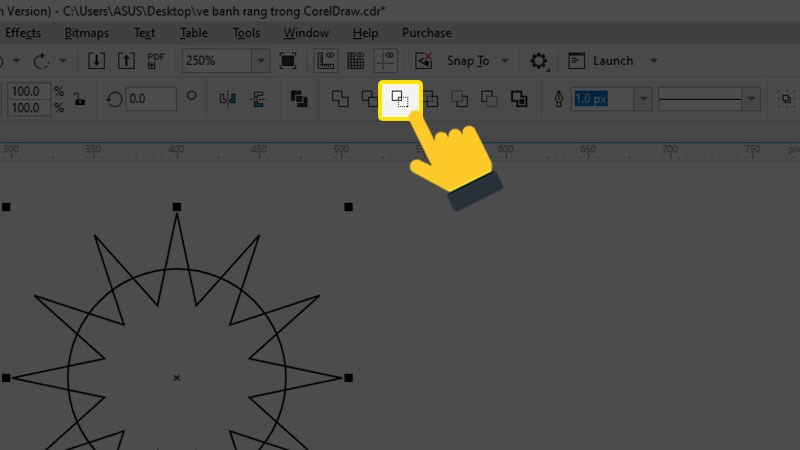Open the undo history dropdown arrow

point(16,61)
